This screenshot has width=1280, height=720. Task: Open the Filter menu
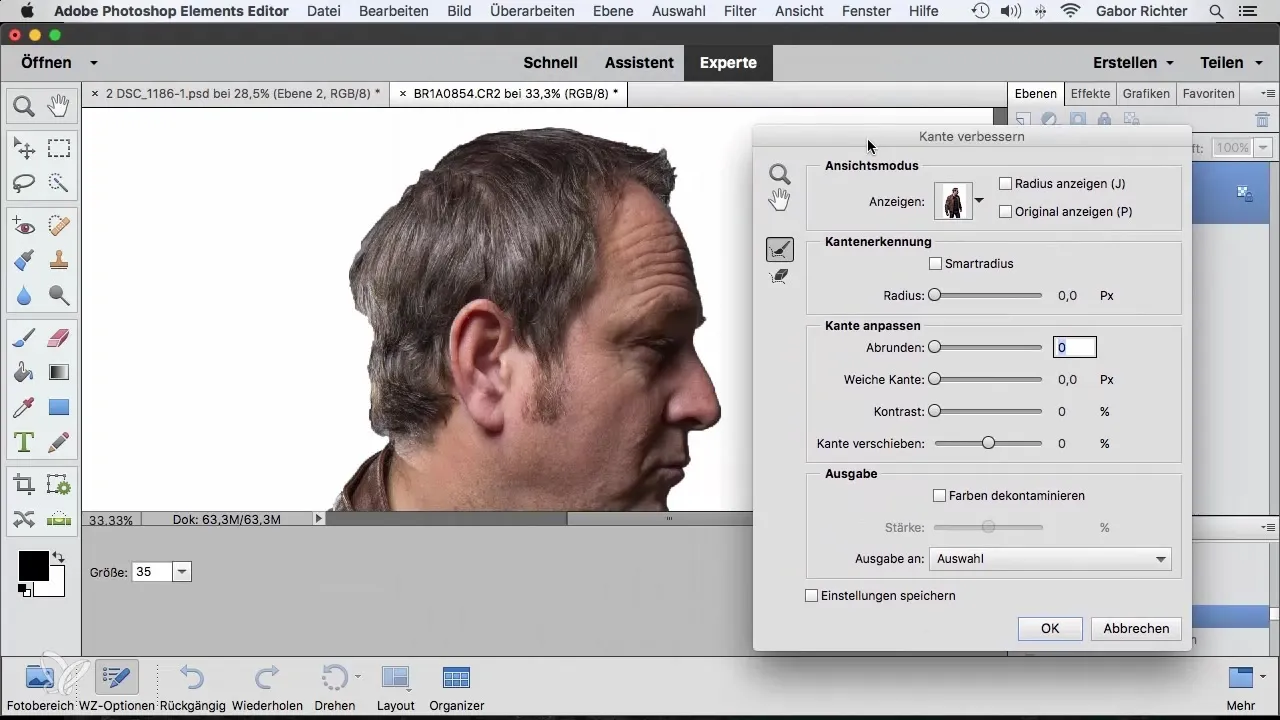tap(739, 11)
